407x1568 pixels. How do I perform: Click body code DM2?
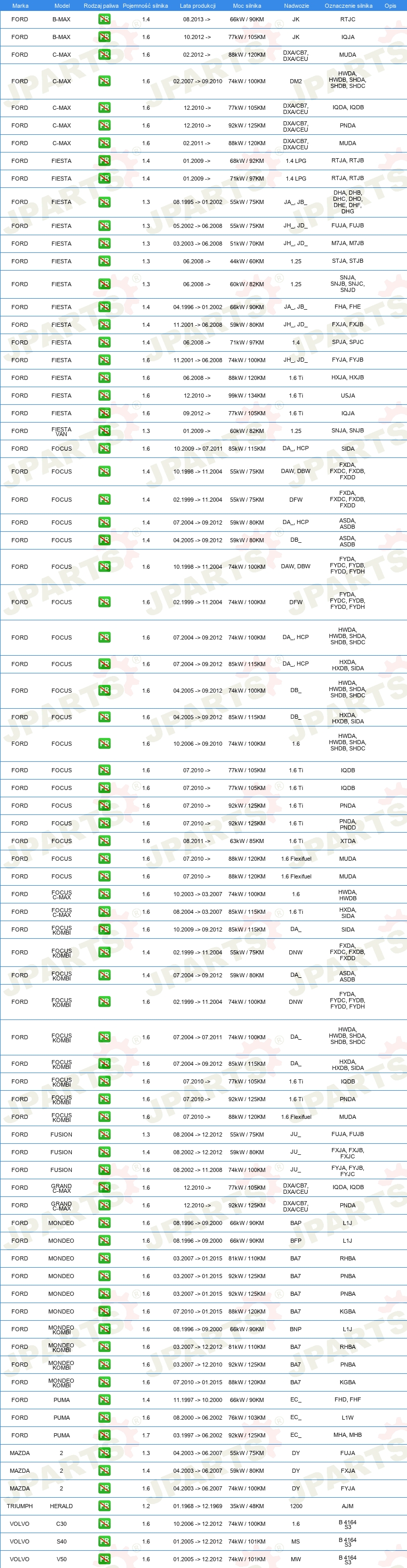pyautogui.click(x=296, y=81)
